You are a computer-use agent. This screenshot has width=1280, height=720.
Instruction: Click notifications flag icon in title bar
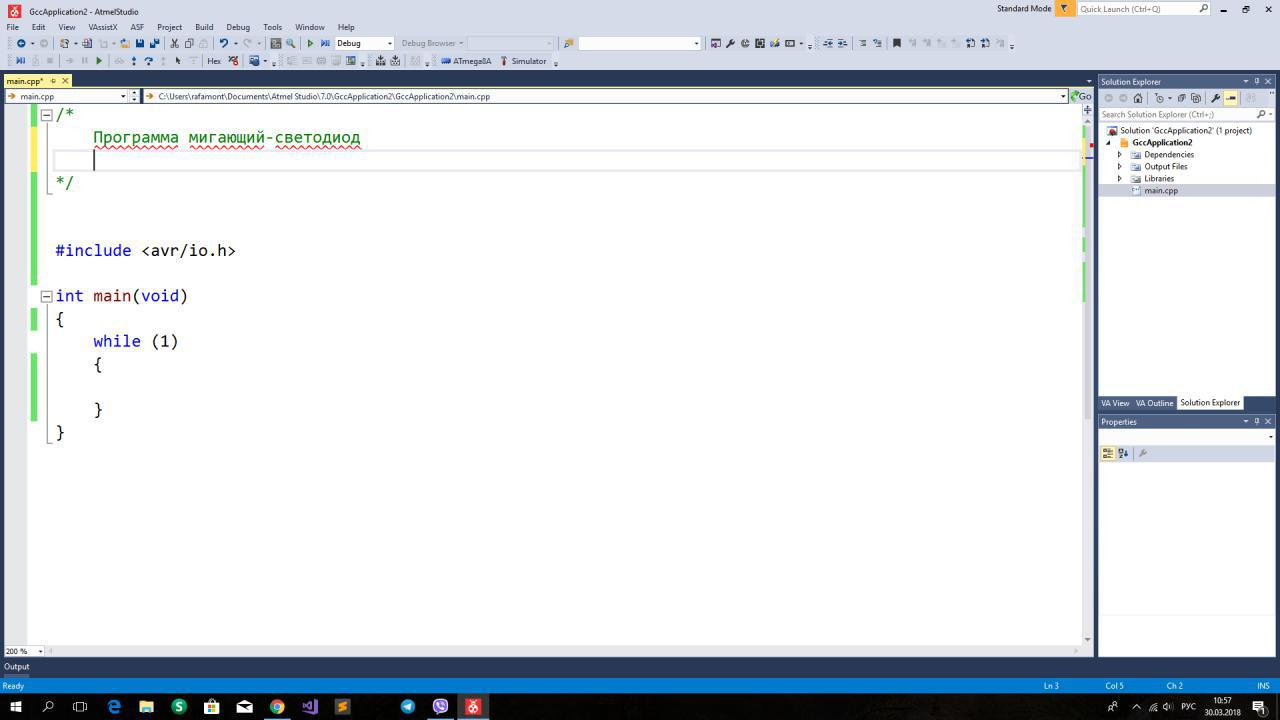point(1064,8)
